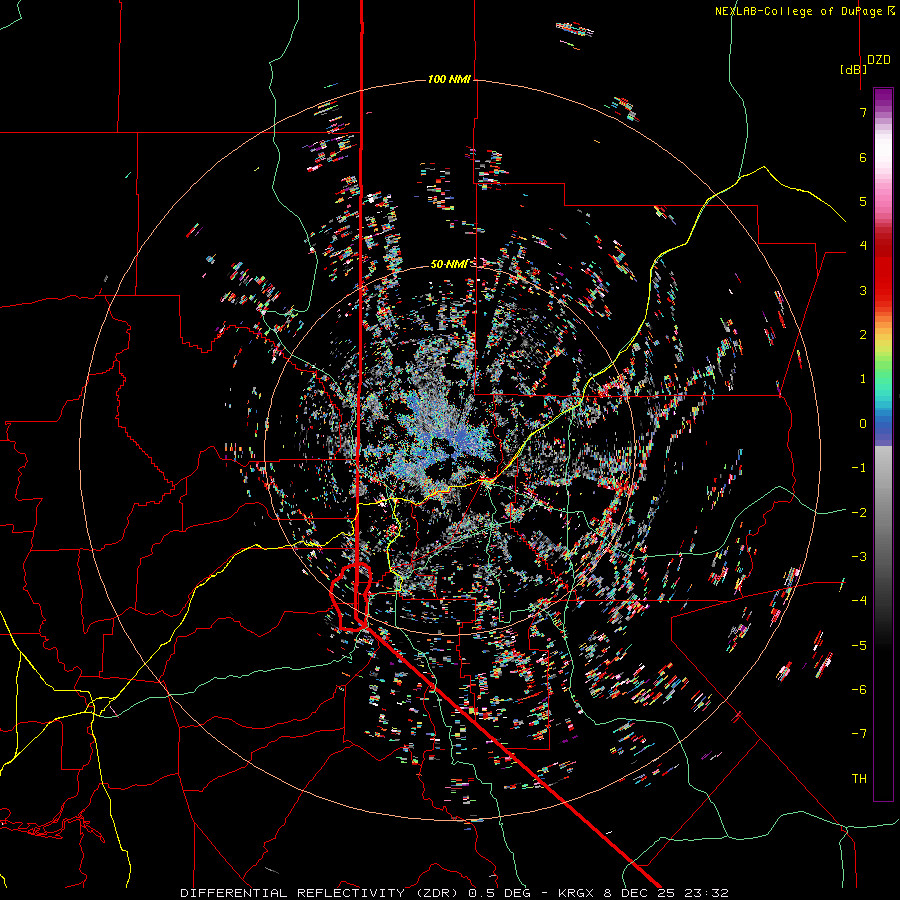Click the 0 value on color scale
Viewport: 900px width, 900px height.
(x=863, y=424)
